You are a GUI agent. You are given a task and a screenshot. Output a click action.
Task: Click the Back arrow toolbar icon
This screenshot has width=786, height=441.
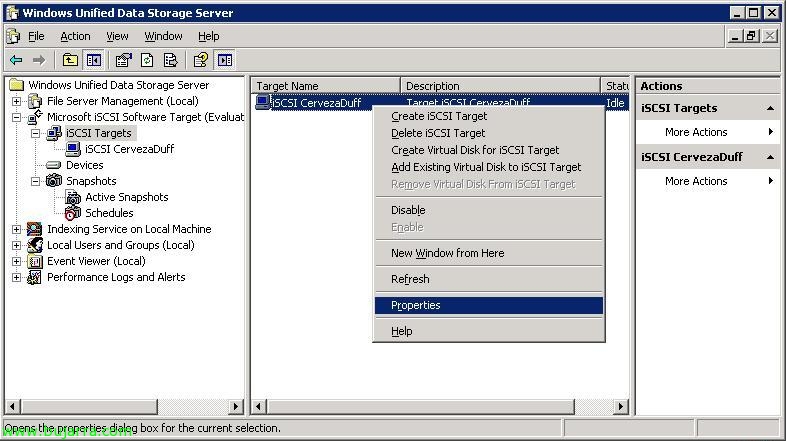[16, 60]
